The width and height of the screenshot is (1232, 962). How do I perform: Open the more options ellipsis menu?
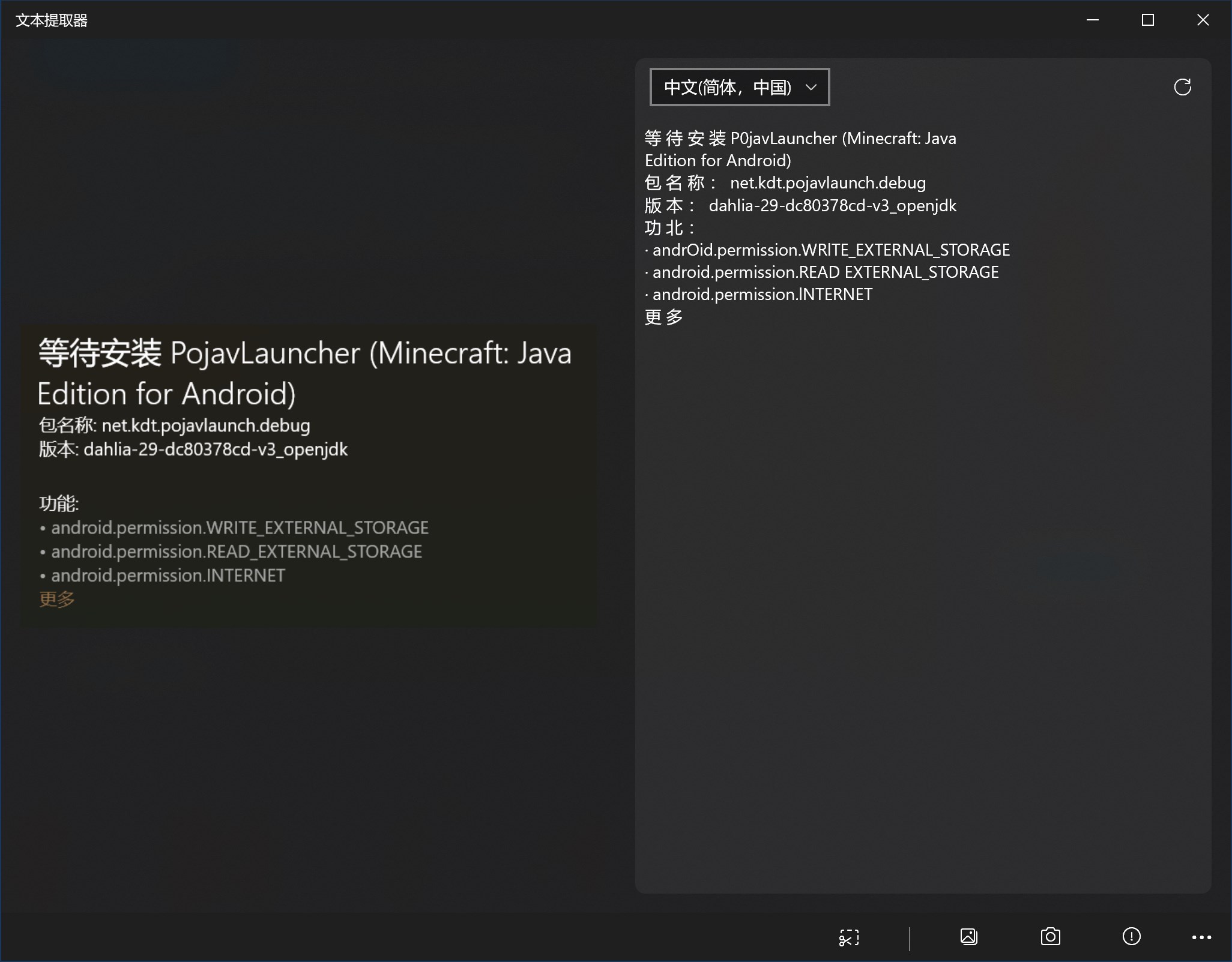(1201, 937)
